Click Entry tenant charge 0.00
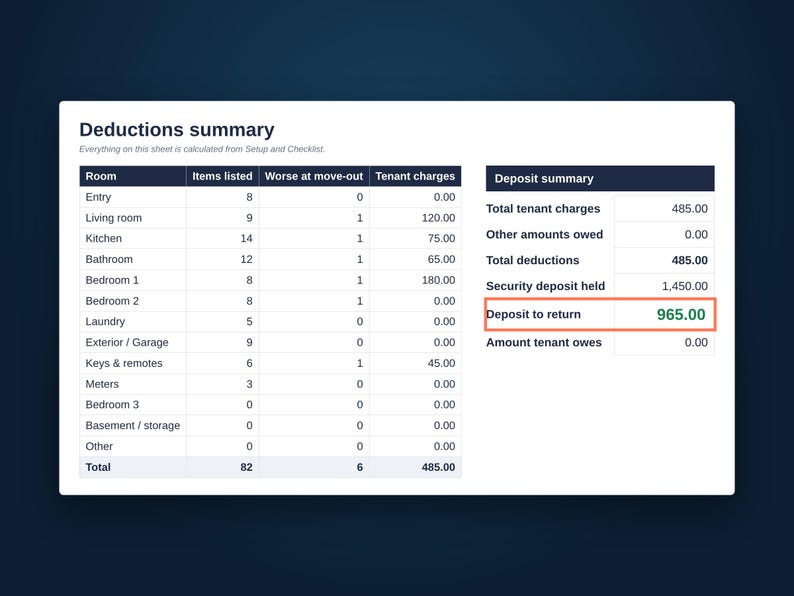 (x=445, y=197)
